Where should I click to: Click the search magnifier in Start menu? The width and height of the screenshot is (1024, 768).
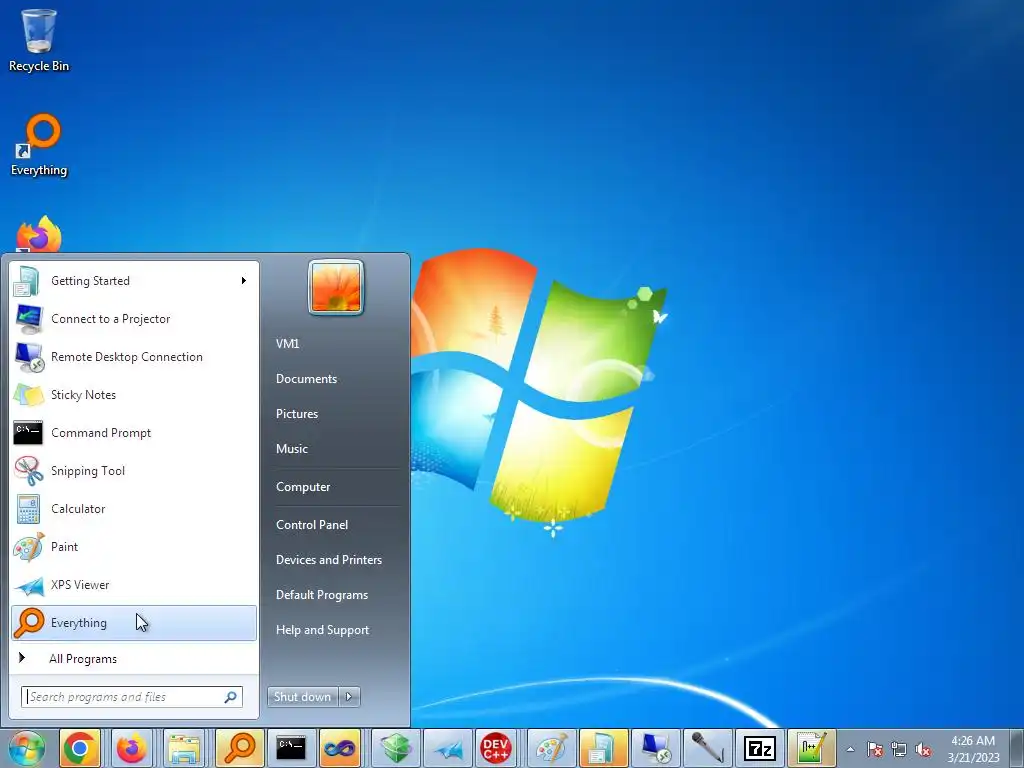pos(231,697)
